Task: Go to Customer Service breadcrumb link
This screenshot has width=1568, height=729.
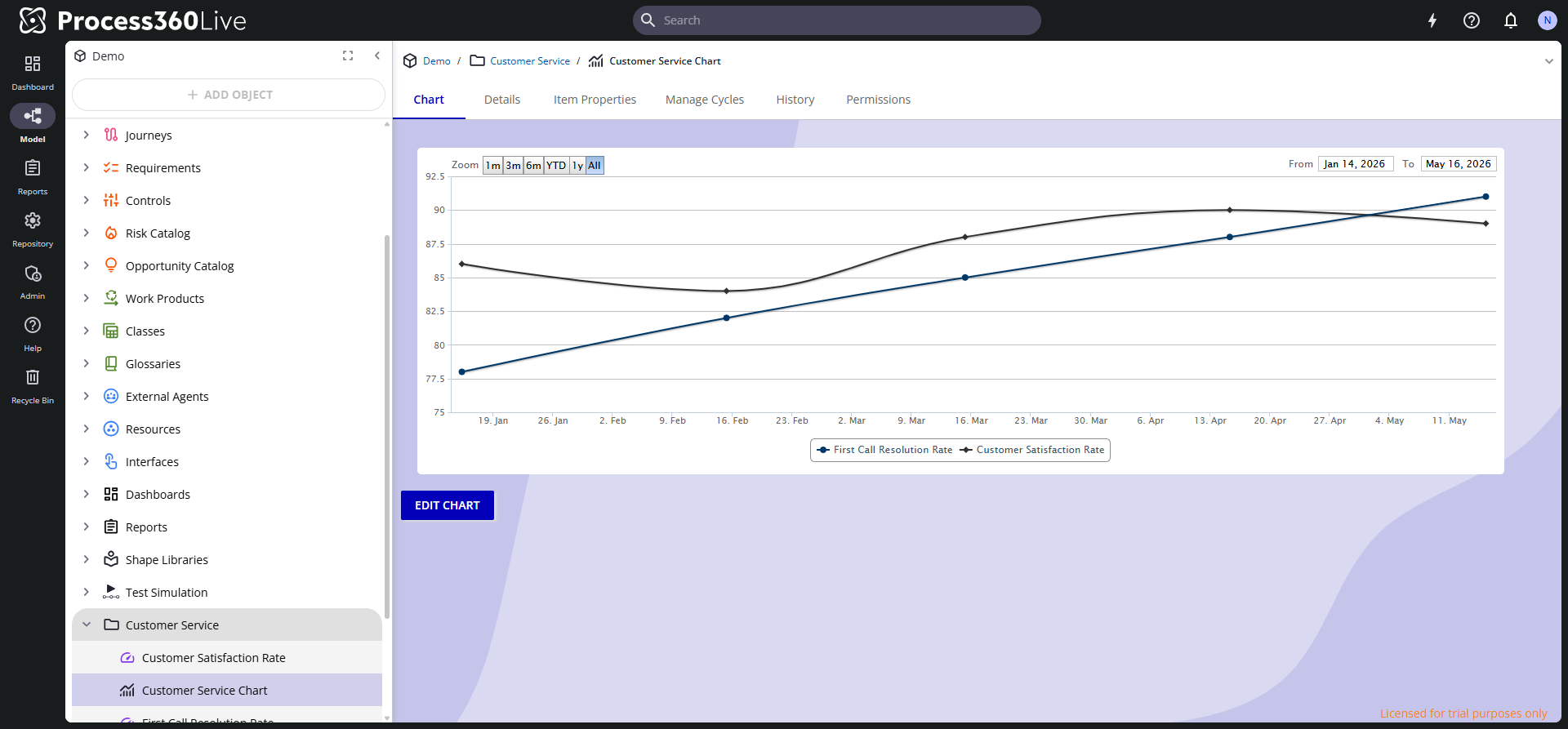Action: (x=530, y=61)
